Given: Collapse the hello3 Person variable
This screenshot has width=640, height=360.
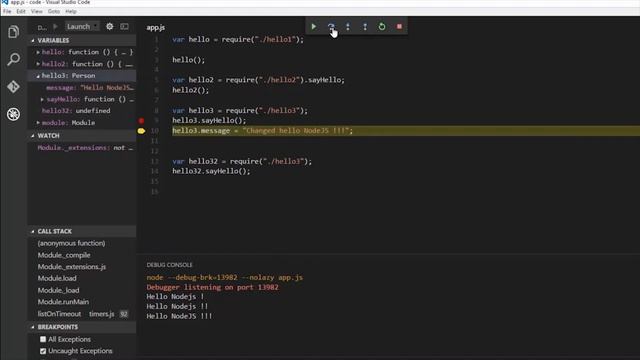Looking at the screenshot, I should coord(38,76).
